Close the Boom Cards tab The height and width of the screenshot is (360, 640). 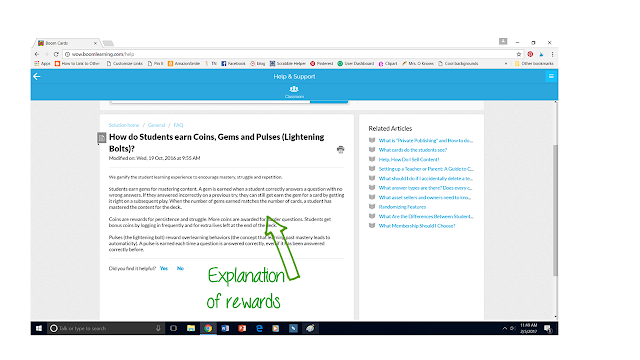pos(95,43)
